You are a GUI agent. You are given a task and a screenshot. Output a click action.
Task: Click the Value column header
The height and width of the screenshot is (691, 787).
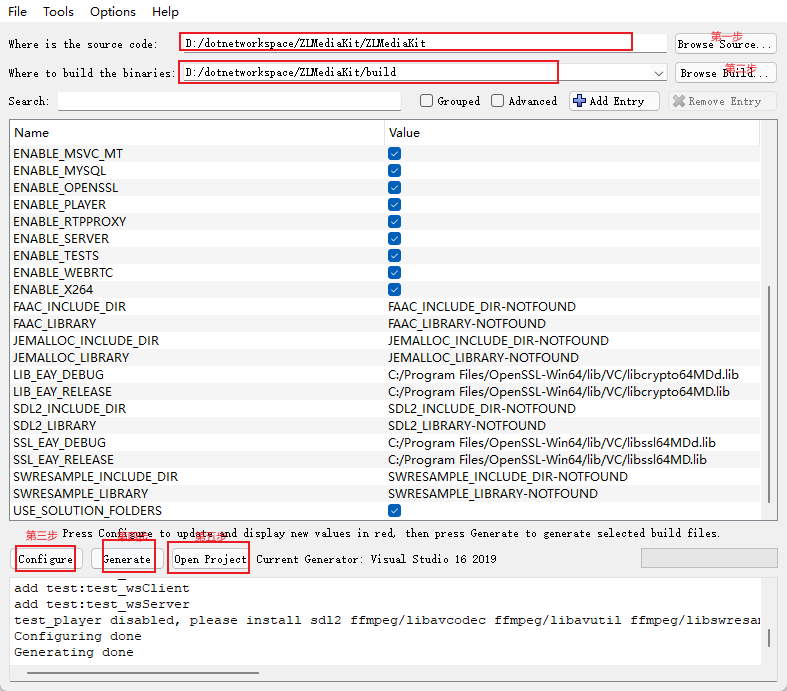[x=572, y=133]
